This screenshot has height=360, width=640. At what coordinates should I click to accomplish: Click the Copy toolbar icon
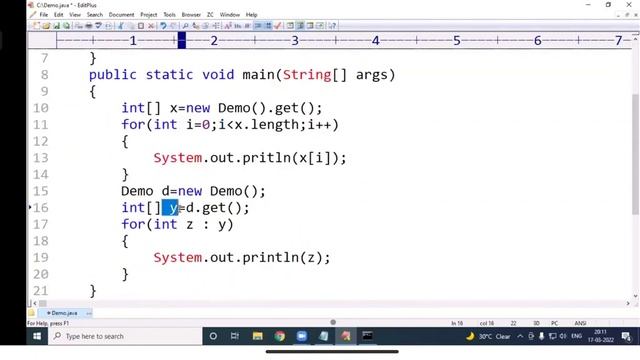tap(131, 26)
